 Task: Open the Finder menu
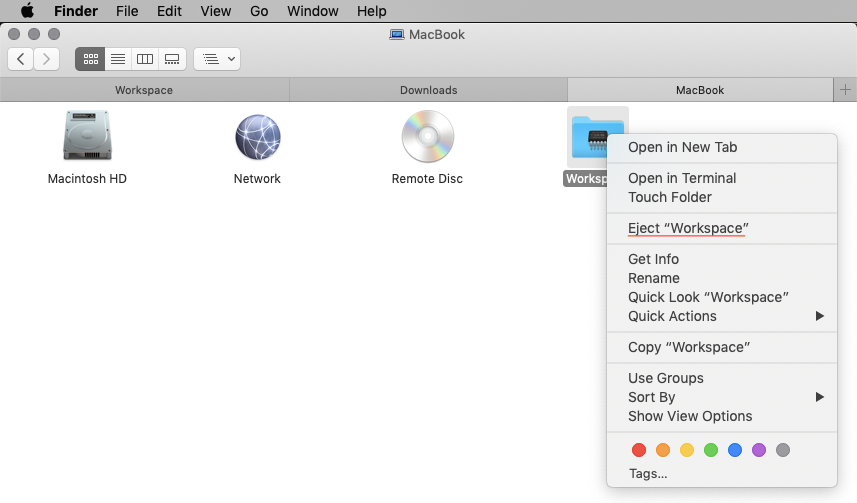pos(75,11)
